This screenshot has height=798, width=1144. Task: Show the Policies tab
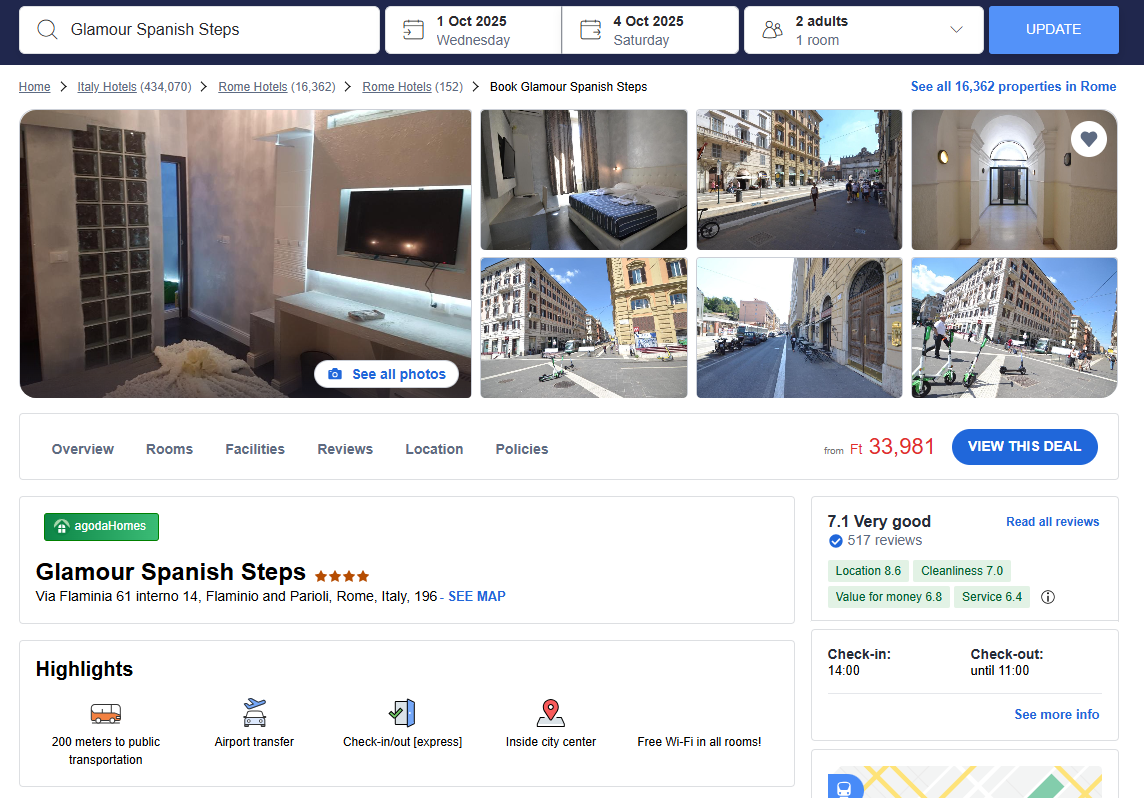click(x=522, y=449)
